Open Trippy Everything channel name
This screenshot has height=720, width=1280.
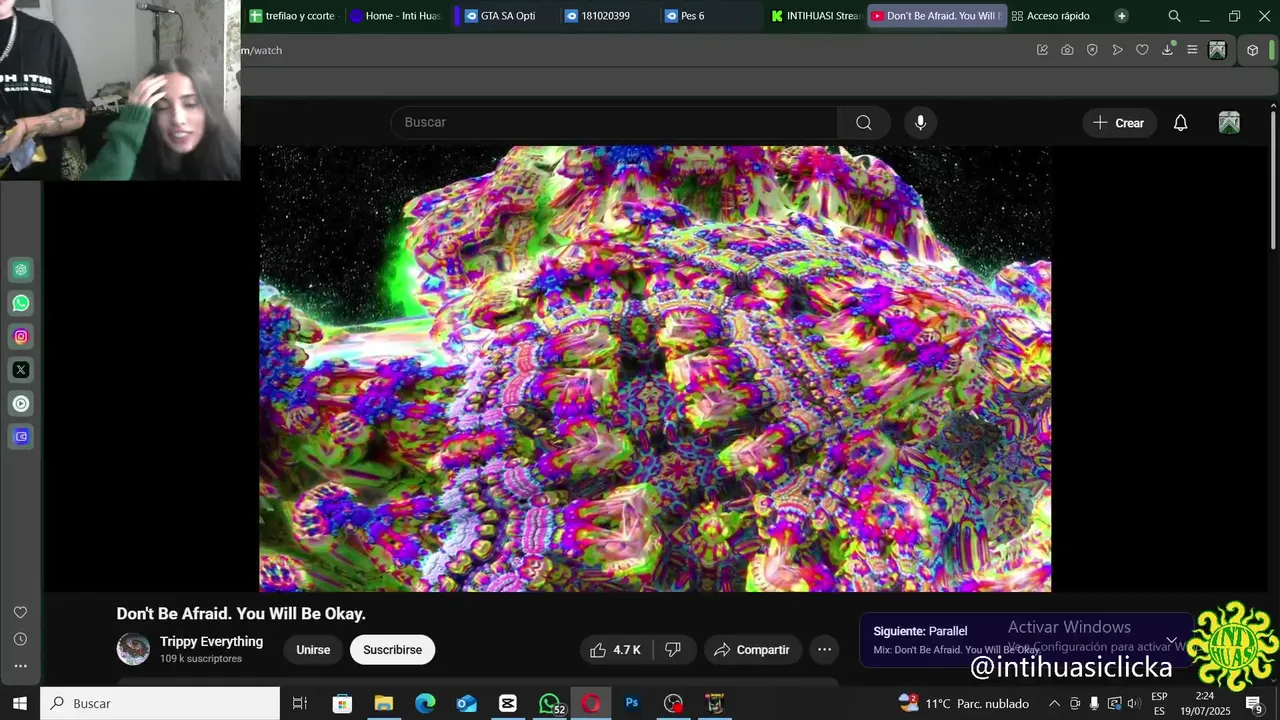[x=211, y=642]
